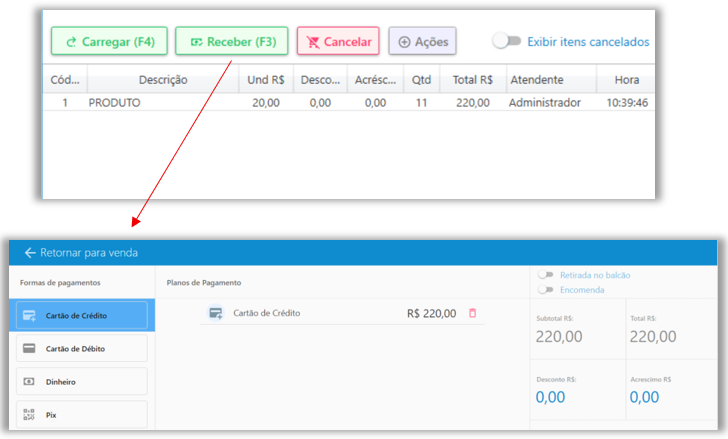Toggle Exibir itens cancelados switch
Image resolution: width=728 pixels, height=439 pixels.
(x=507, y=41)
